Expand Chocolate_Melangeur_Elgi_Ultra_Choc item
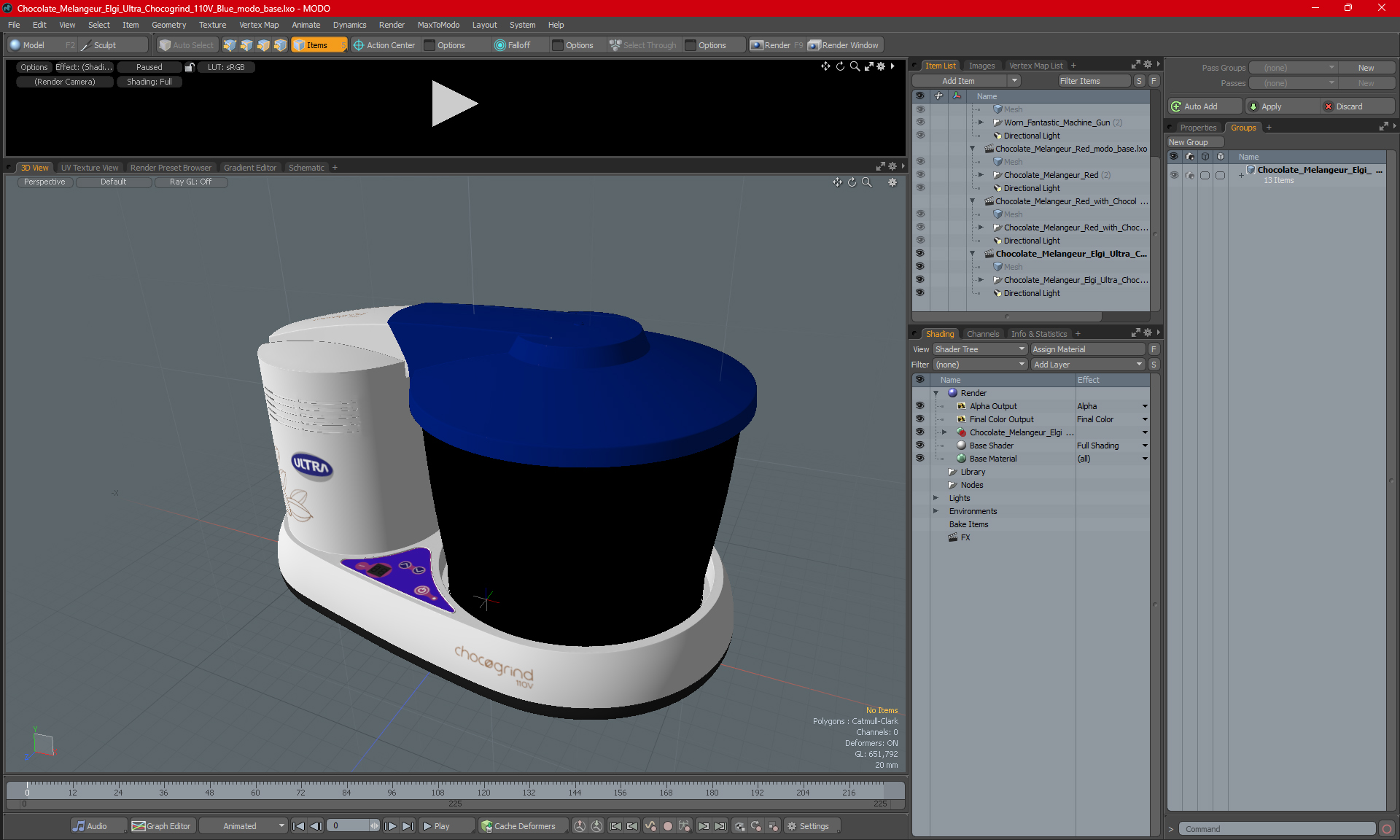The height and width of the screenshot is (840, 1400). (981, 280)
